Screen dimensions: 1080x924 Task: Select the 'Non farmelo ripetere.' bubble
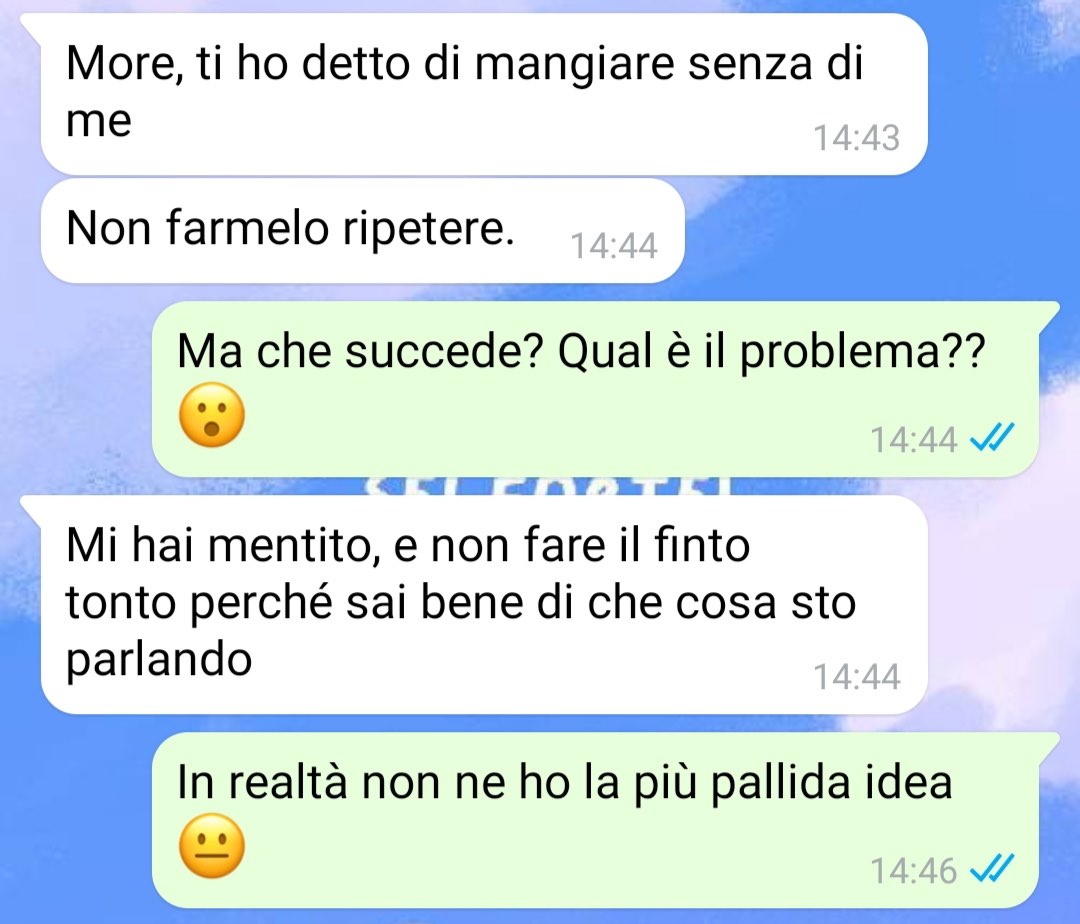[362, 231]
